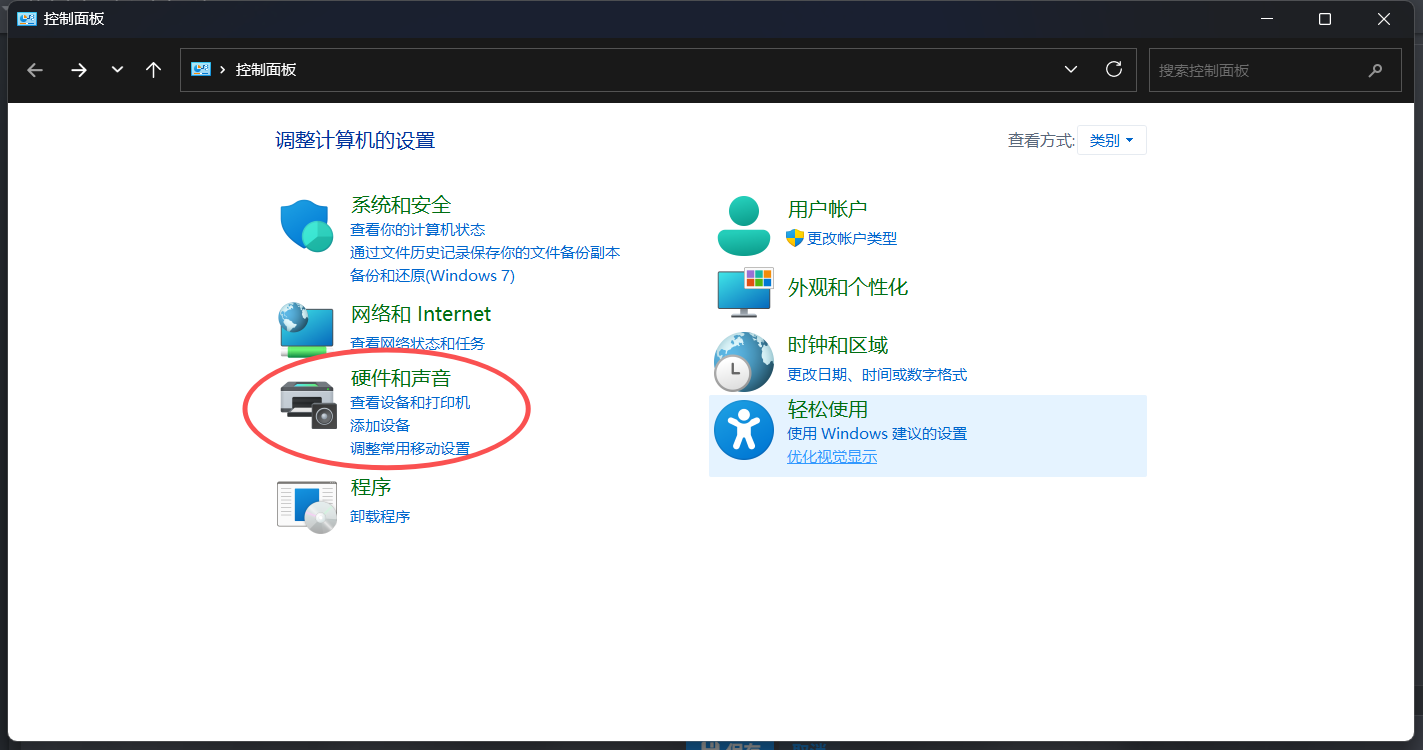Screen dimensions: 1423x750
Task: Navigate up one folder level
Action: click(x=153, y=70)
